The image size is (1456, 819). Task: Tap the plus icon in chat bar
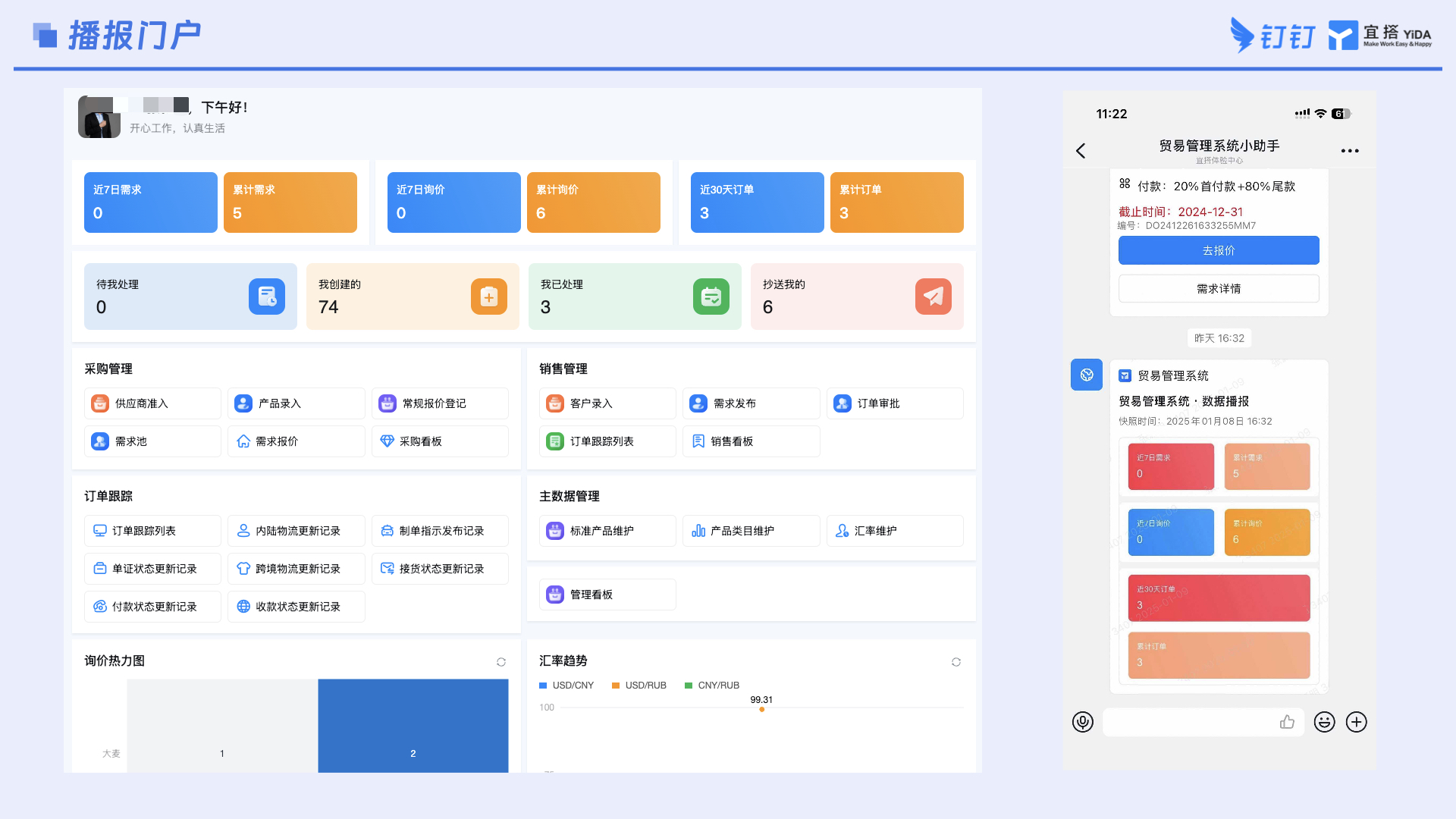[x=1357, y=722]
